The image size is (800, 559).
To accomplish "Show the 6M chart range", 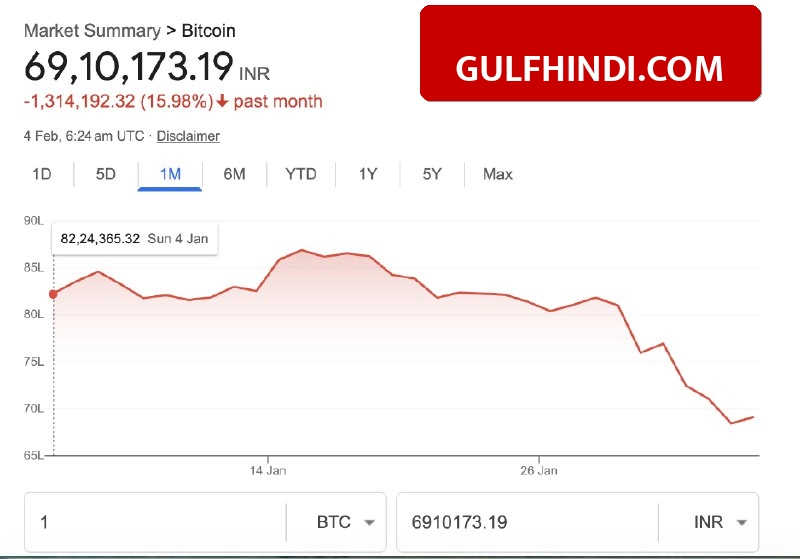I will point(234,174).
